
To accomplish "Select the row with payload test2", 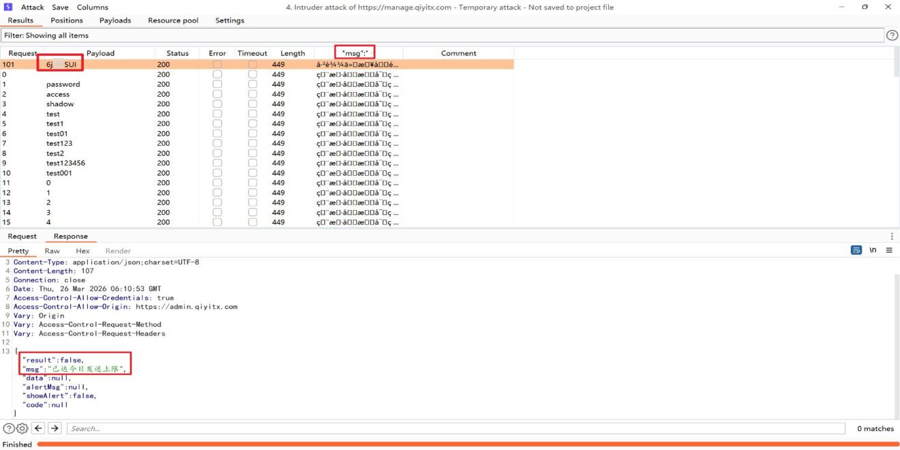I will coord(257,153).
